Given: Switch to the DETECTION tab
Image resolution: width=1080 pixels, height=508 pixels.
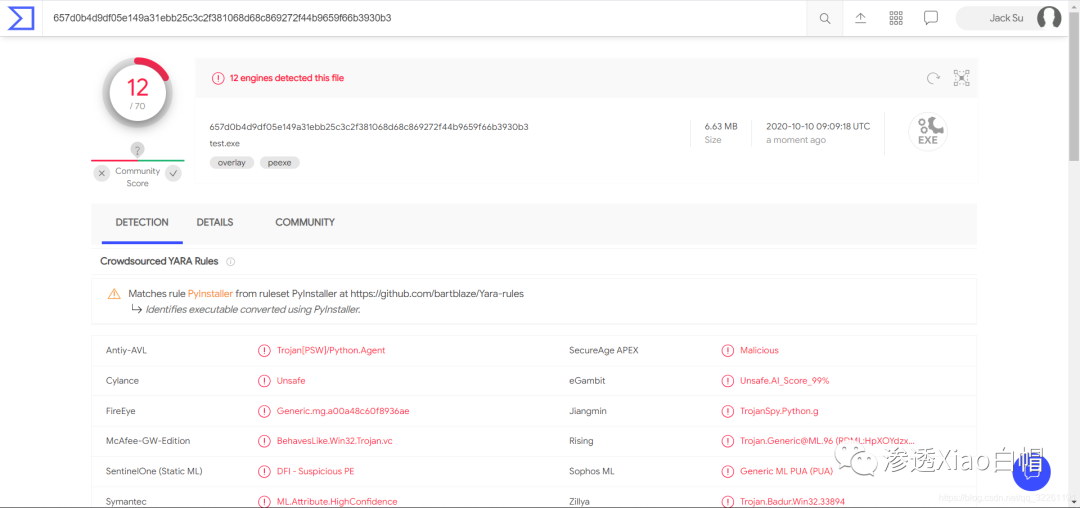Looking at the screenshot, I should (x=142, y=222).
